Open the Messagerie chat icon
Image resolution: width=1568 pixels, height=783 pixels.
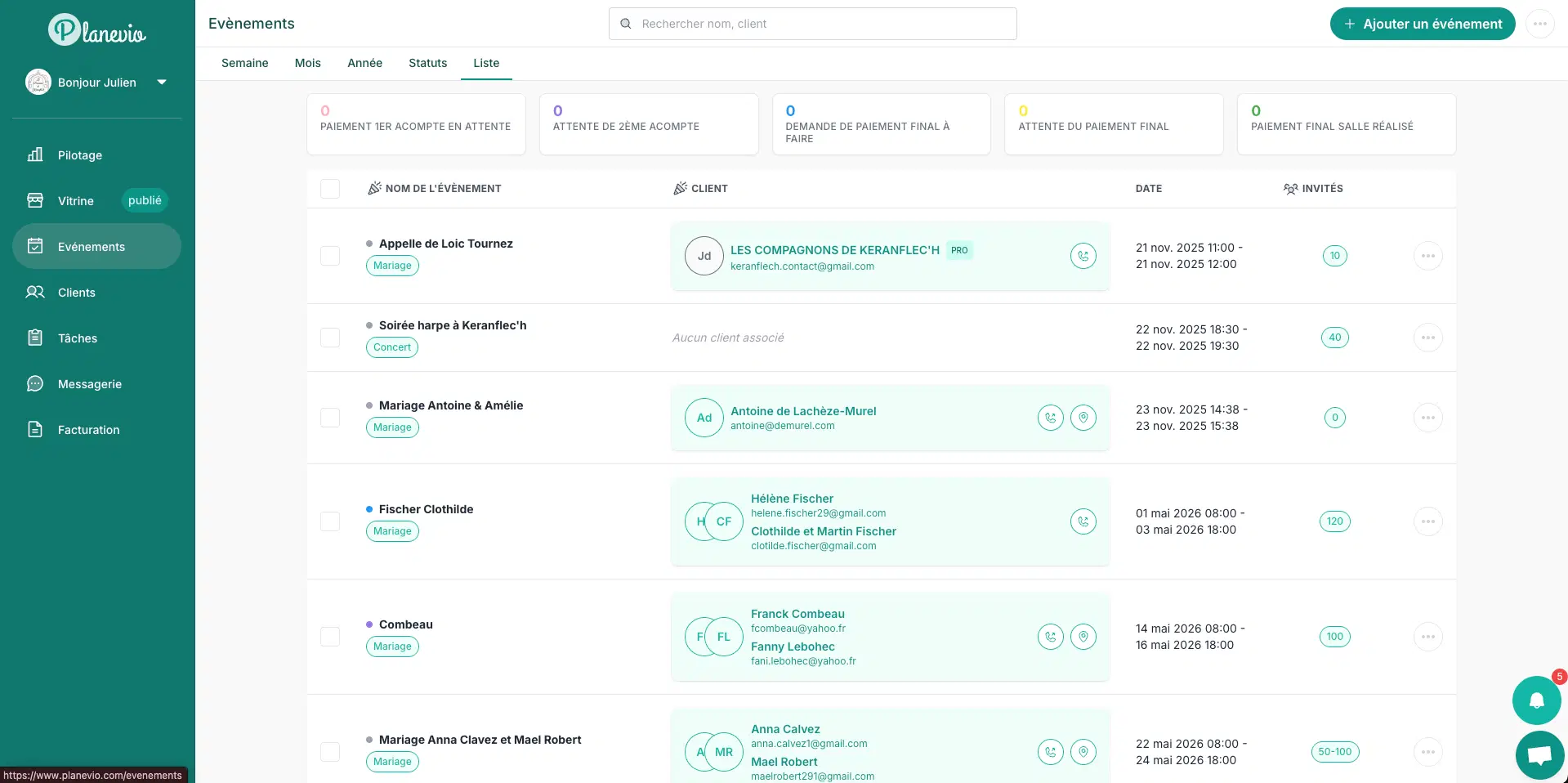click(x=35, y=383)
